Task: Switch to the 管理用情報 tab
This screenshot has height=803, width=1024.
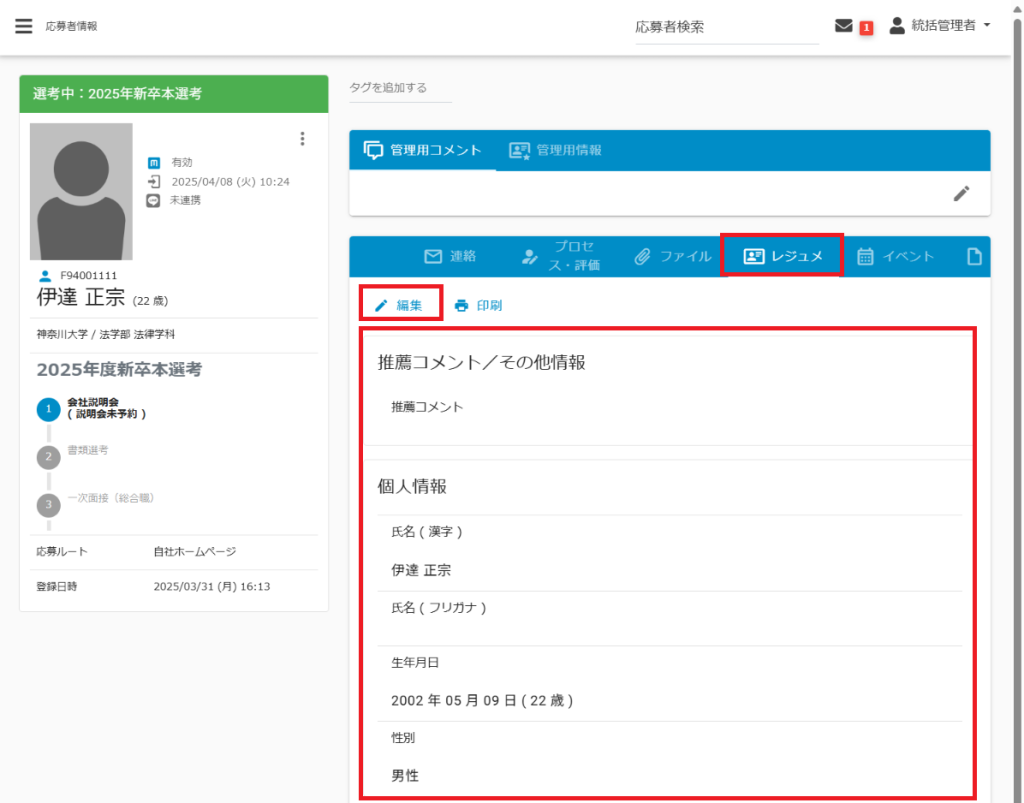Action: (555, 150)
